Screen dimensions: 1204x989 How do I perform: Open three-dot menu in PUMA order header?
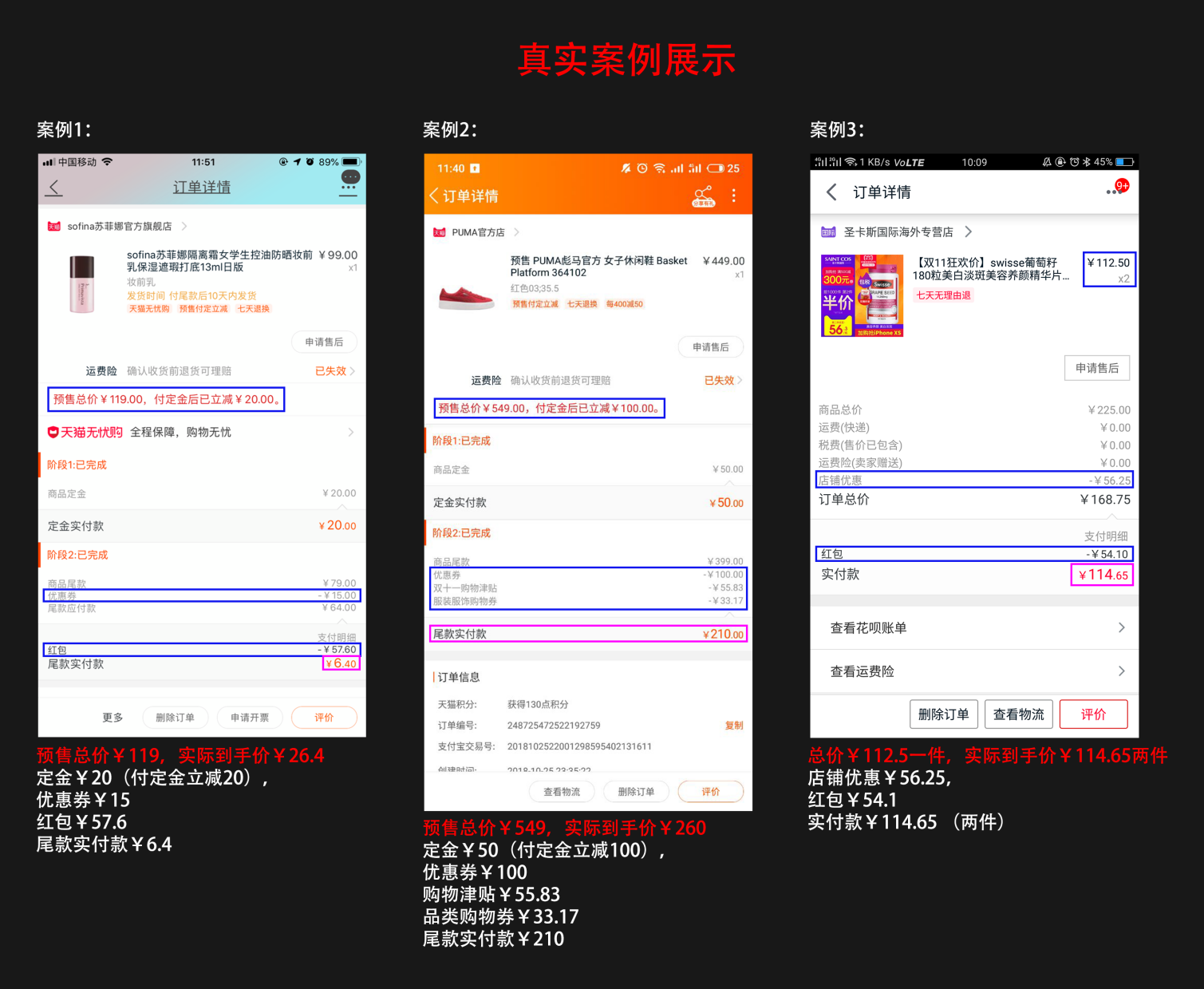(734, 196)
